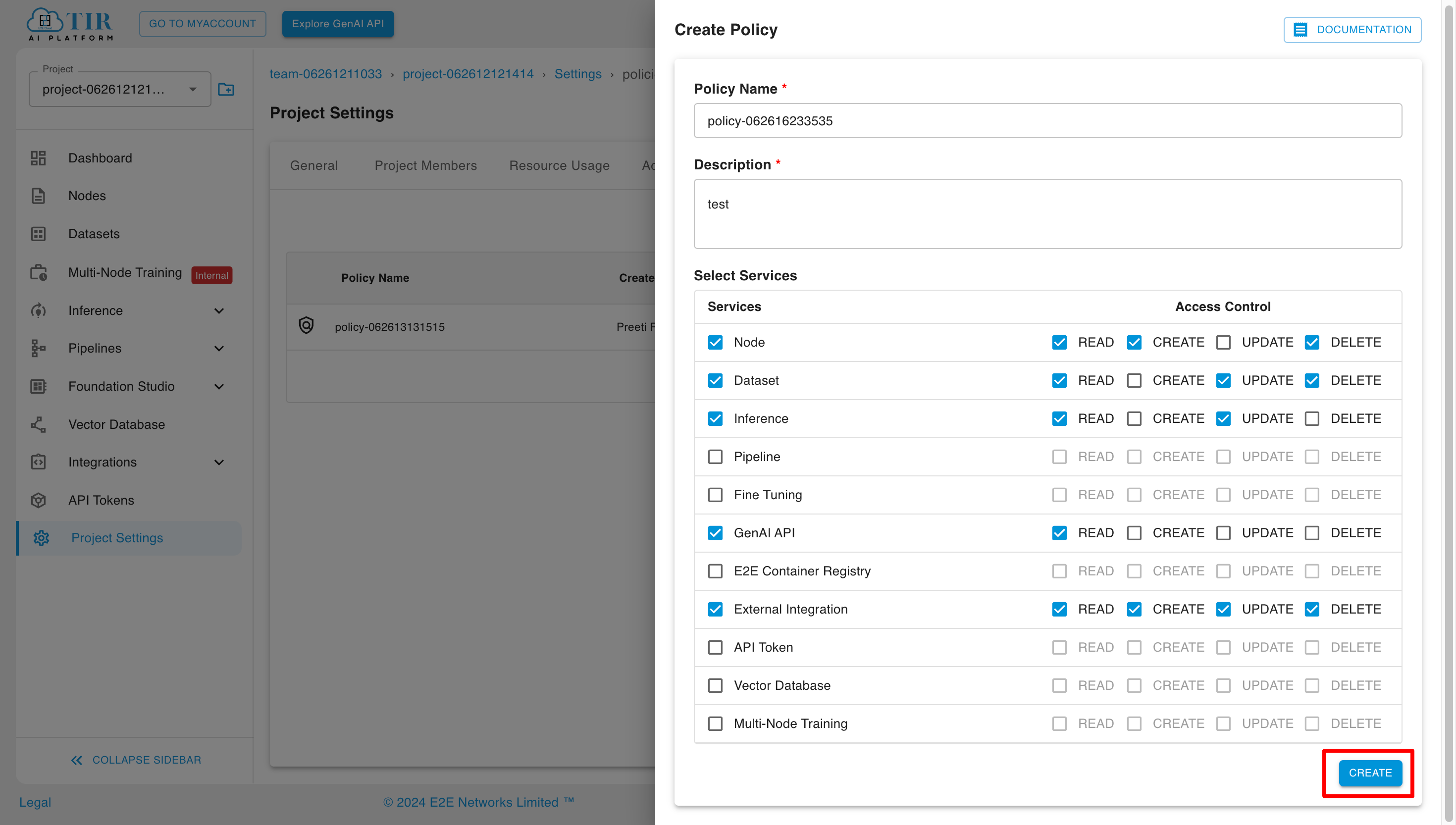Enable UPDATE access for Node
Image resolution: width=1456 pixels, height=825 pixels.
pyautogui.click(x=1223, y=342)
